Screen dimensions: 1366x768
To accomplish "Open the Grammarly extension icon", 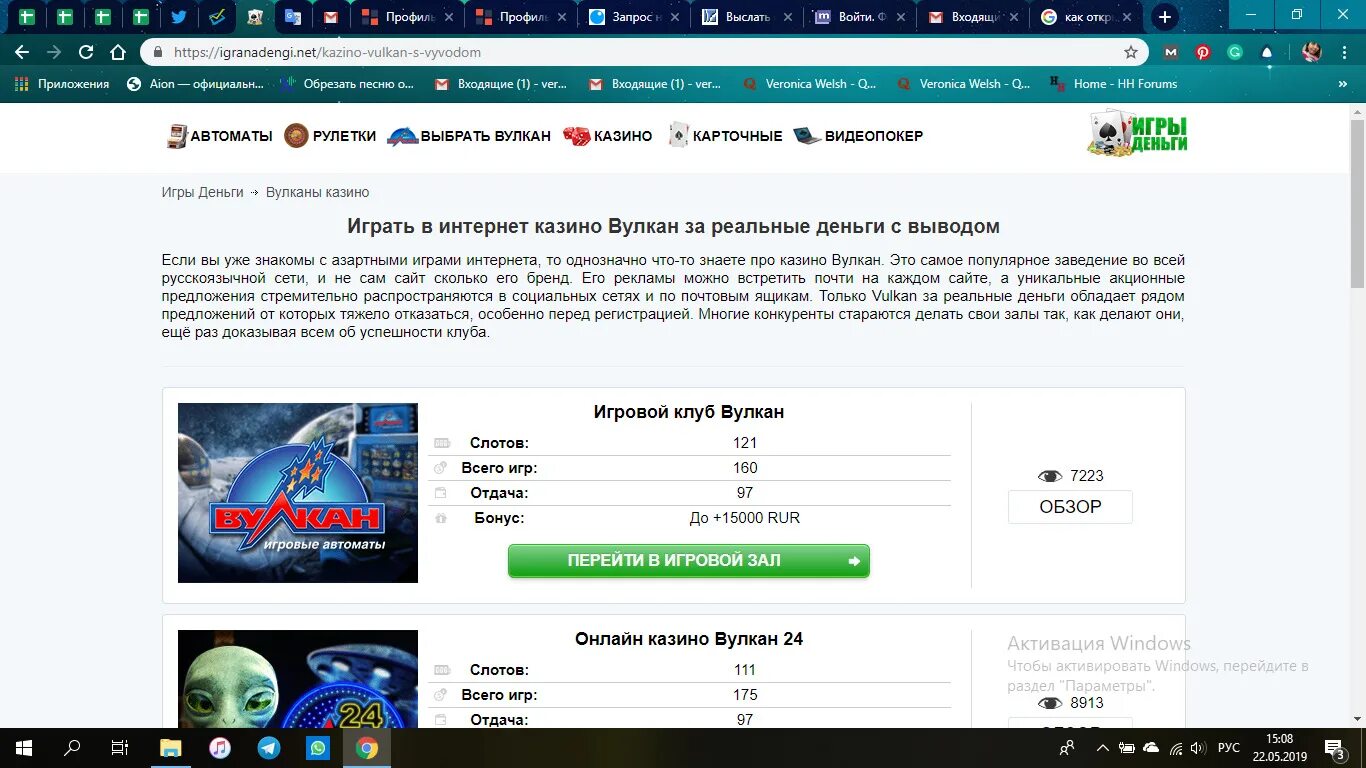I will (1235, 52).
